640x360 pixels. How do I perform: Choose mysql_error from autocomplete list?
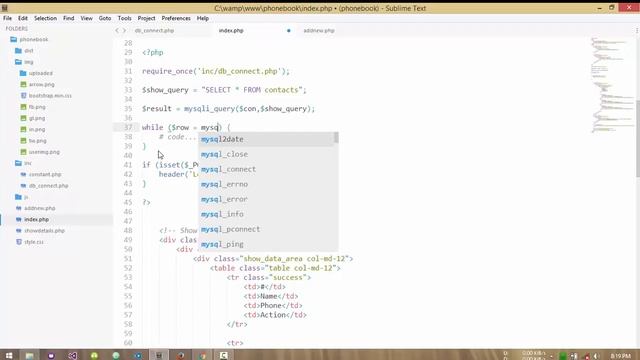coord(268,199)
